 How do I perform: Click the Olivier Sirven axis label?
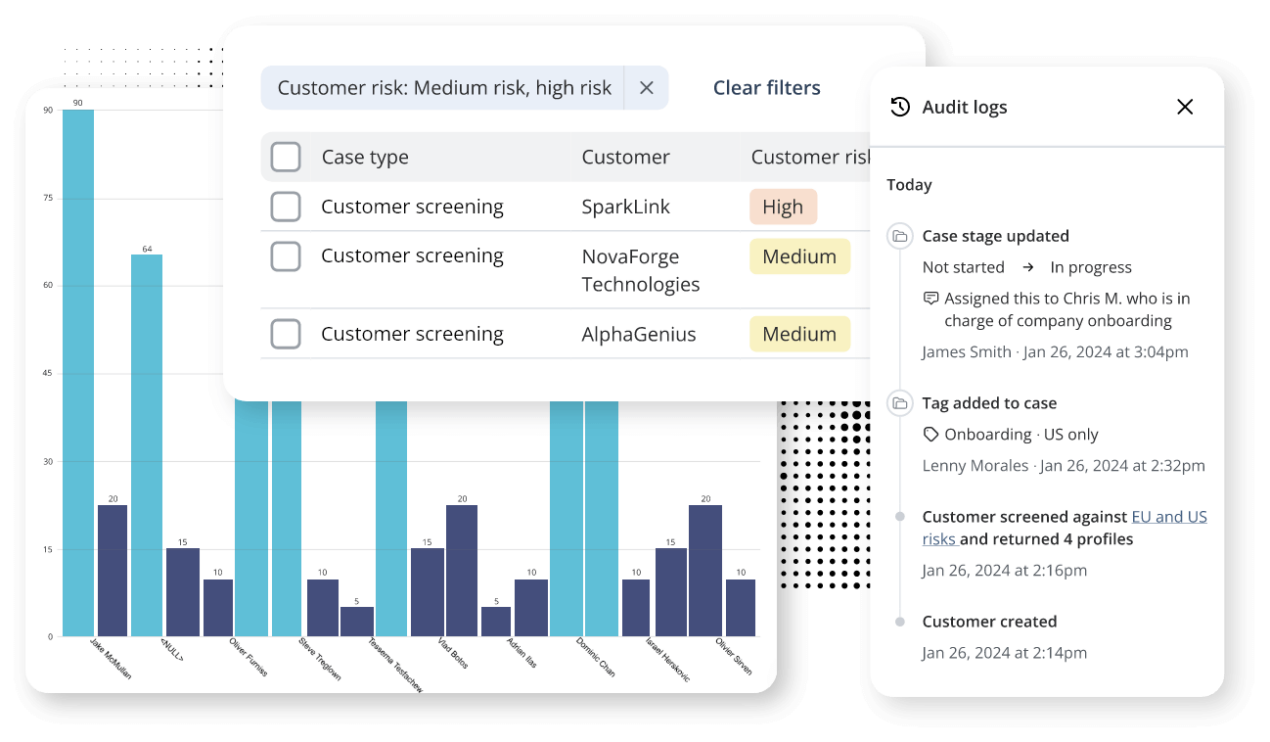pos(734,658)
